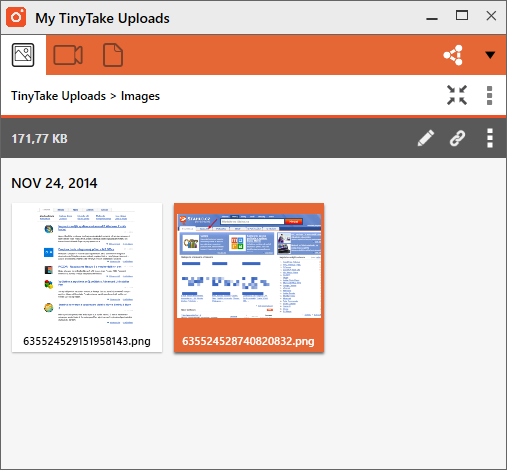Open the Videos tab camera icon
Viewport: 507px width, 470px height.
point(68,55)
